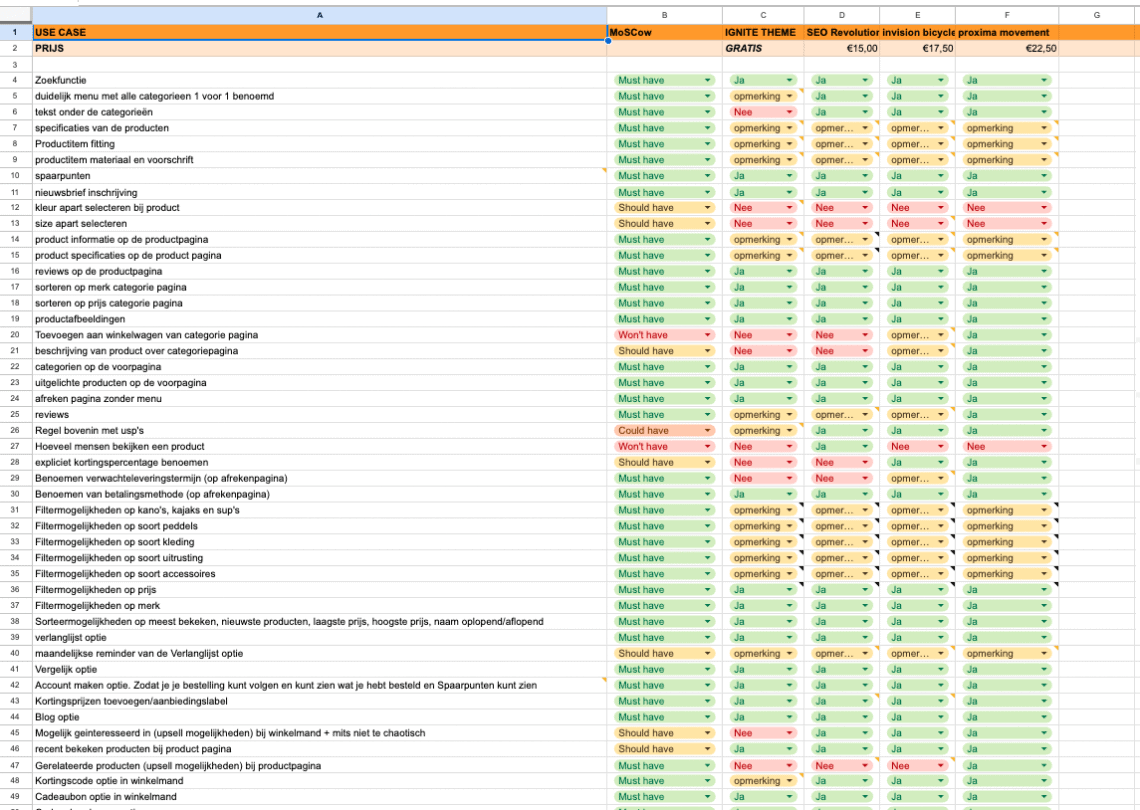The height and width of the screenshot is (810, 1140).
Task: Open MoSCoW dropdown for Cadeaubon optie in winkelmand
Action: click(x=664, y=797)
